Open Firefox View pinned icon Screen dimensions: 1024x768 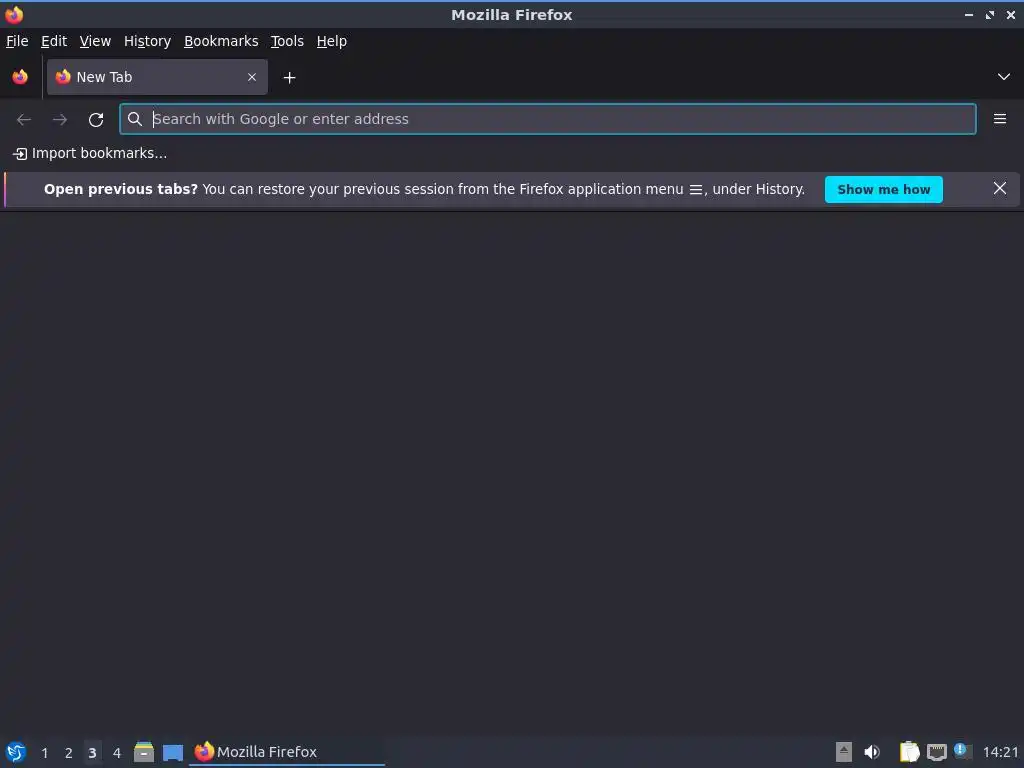[x=20, y=77]
